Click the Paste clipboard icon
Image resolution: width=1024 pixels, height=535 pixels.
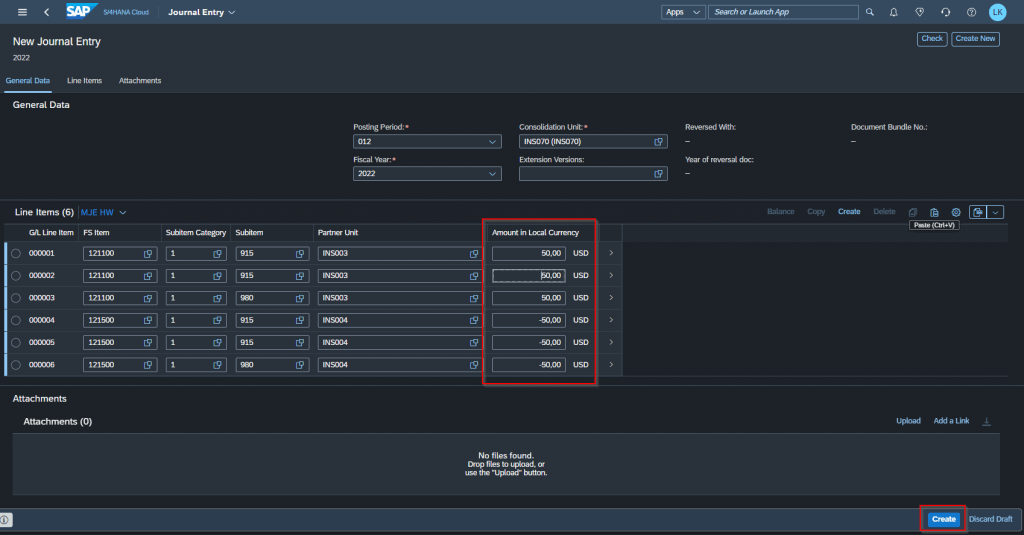pos(935,212)
